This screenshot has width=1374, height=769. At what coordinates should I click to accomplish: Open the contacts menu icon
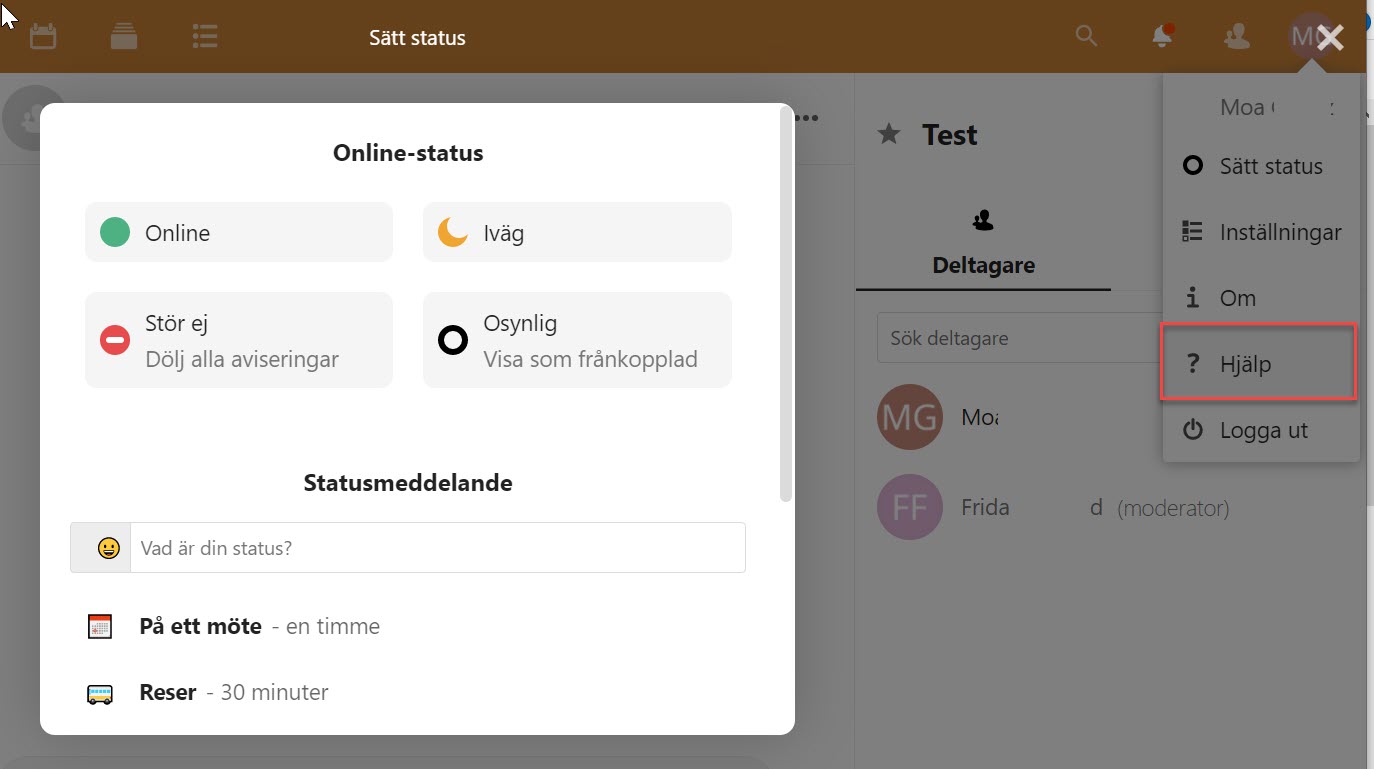coord(1237,37)
